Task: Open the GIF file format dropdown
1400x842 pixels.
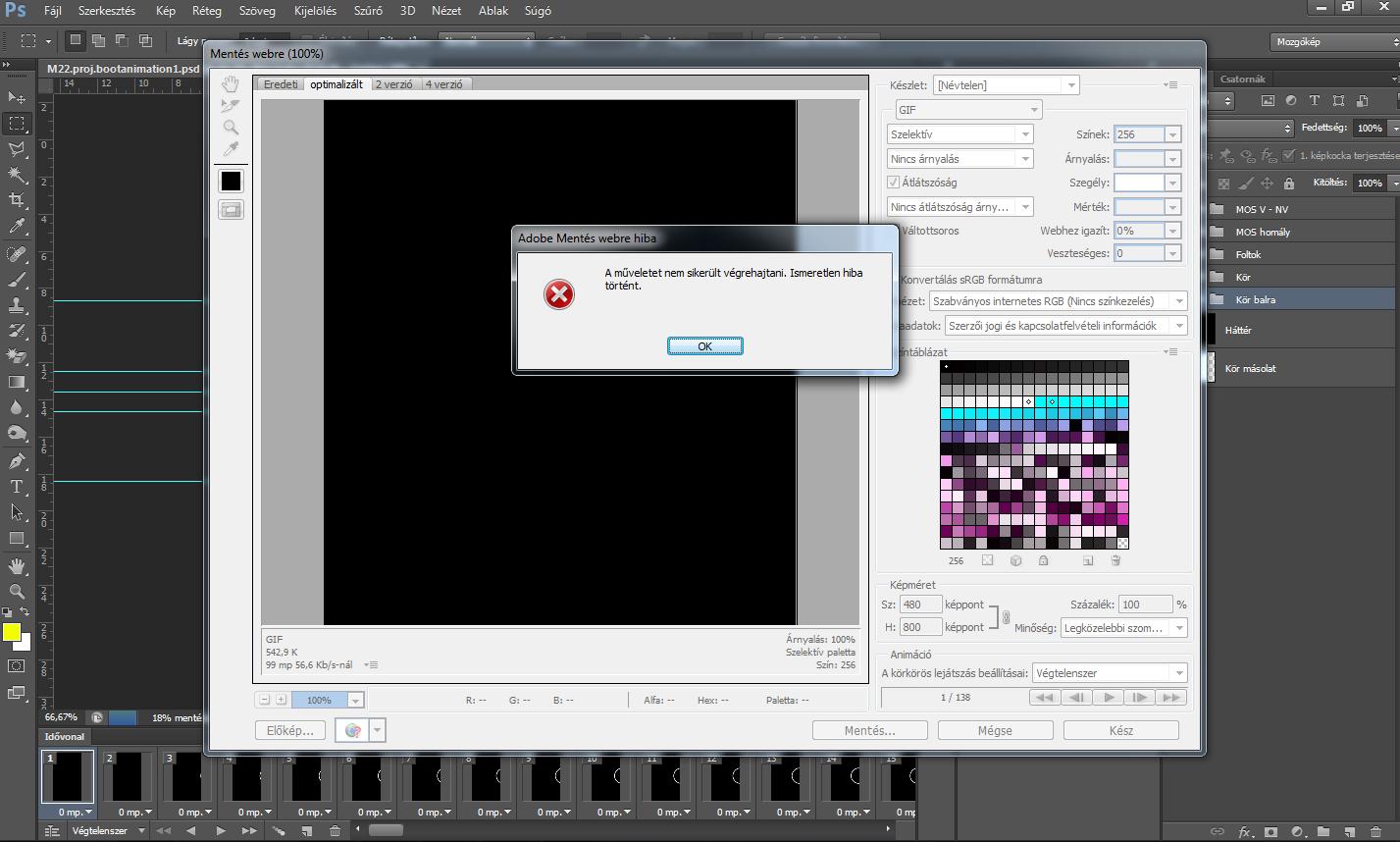Action: pyautogui.click(x=968, y=110)
